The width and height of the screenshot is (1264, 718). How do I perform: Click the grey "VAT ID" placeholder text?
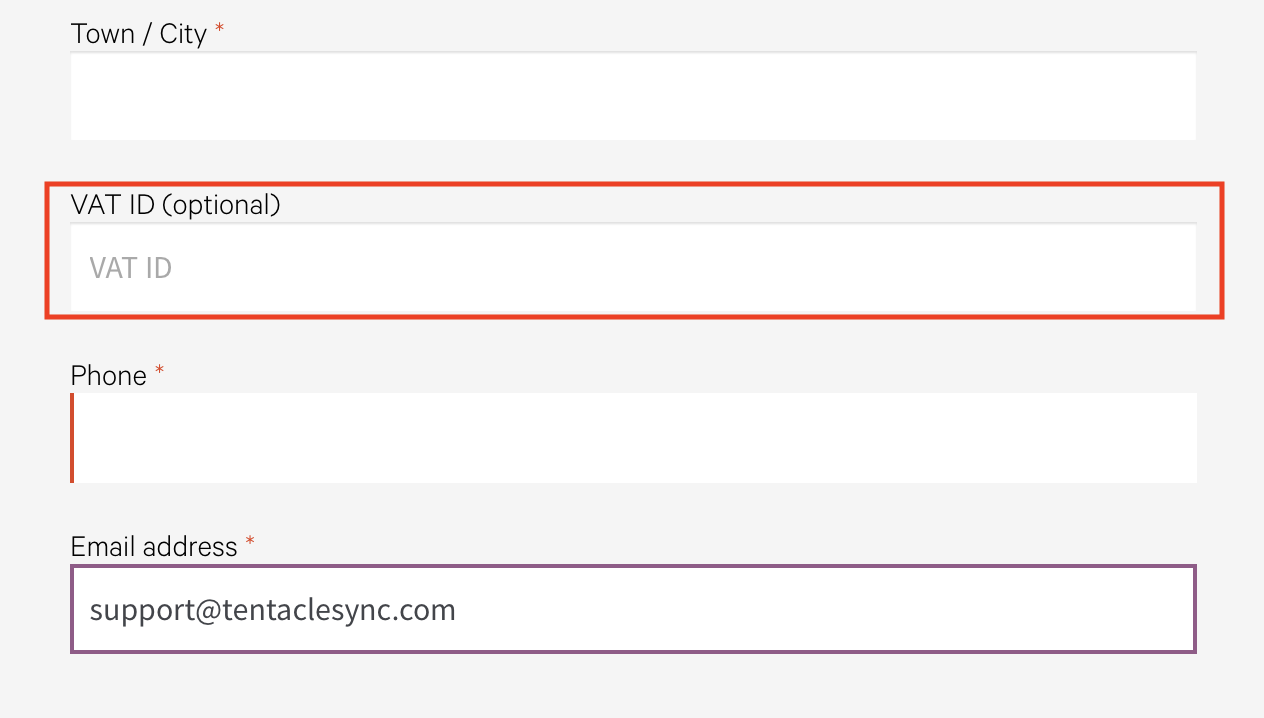coord(131,268)
